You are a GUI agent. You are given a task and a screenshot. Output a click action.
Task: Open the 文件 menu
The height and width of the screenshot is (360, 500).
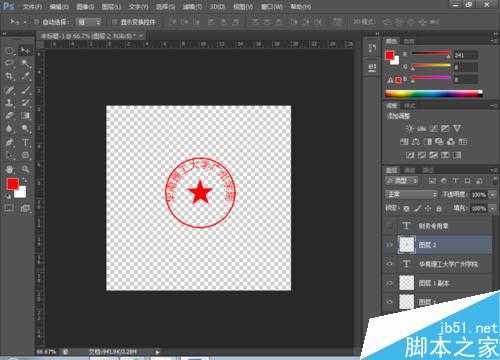tap(32, 6)
